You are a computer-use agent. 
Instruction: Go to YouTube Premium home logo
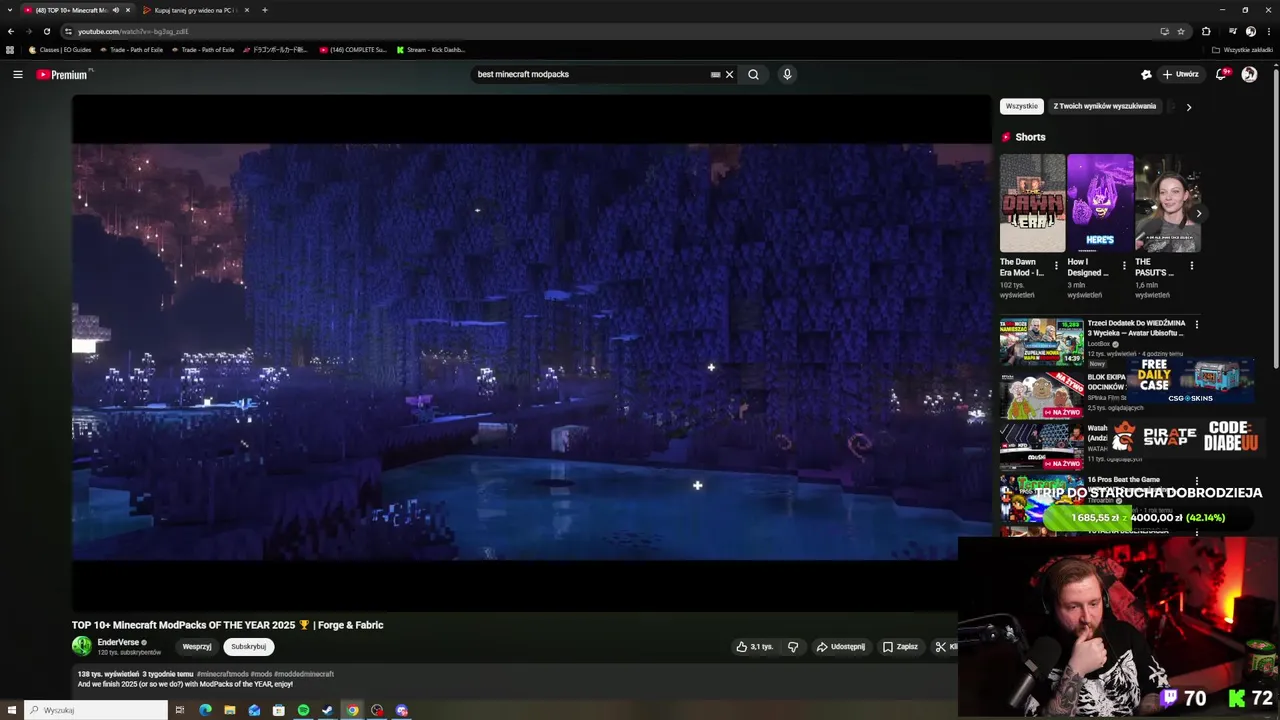coord(64,74)
